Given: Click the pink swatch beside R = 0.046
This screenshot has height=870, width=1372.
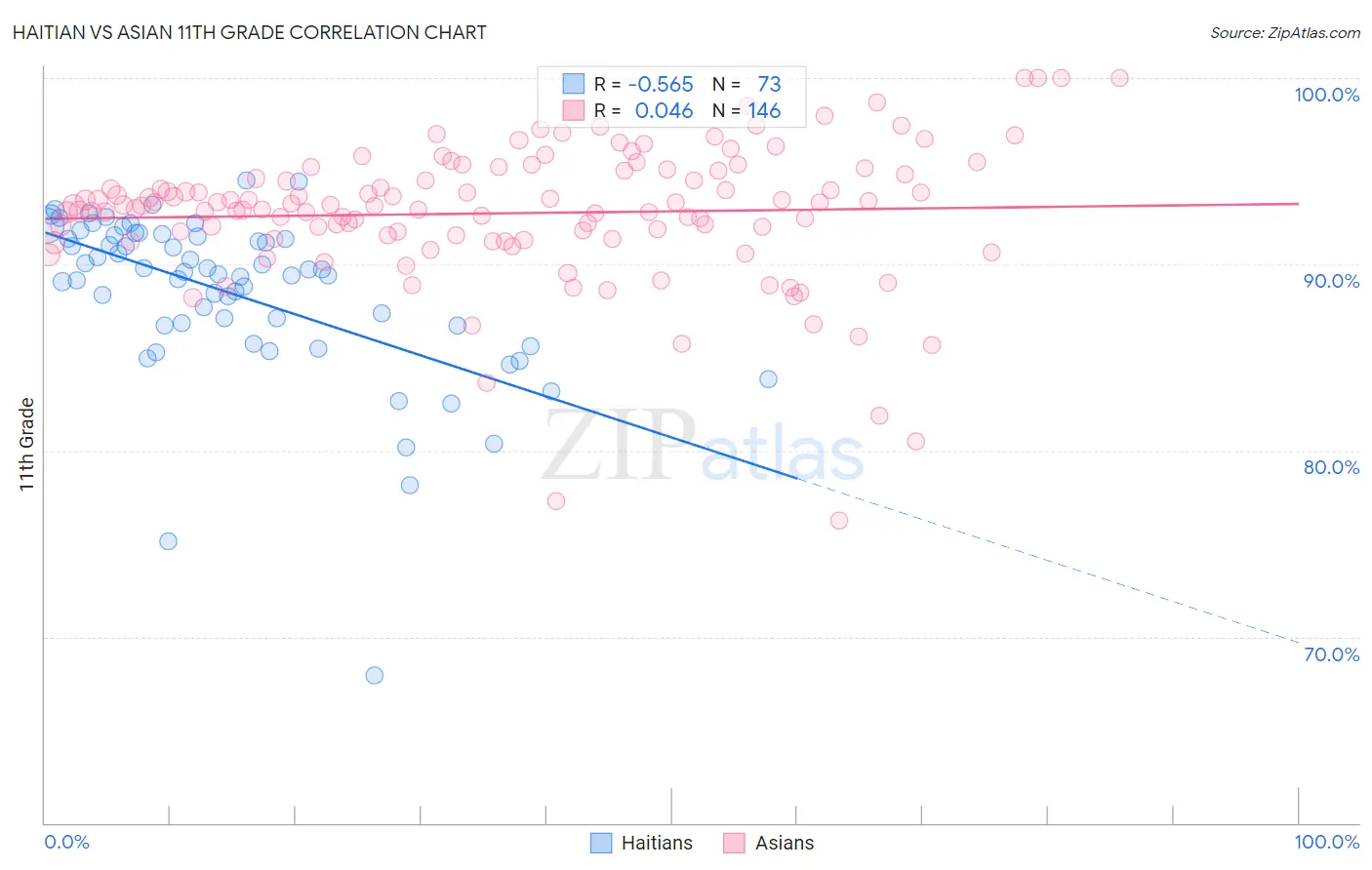Looking at the screenshot, I should click(573, 110).
